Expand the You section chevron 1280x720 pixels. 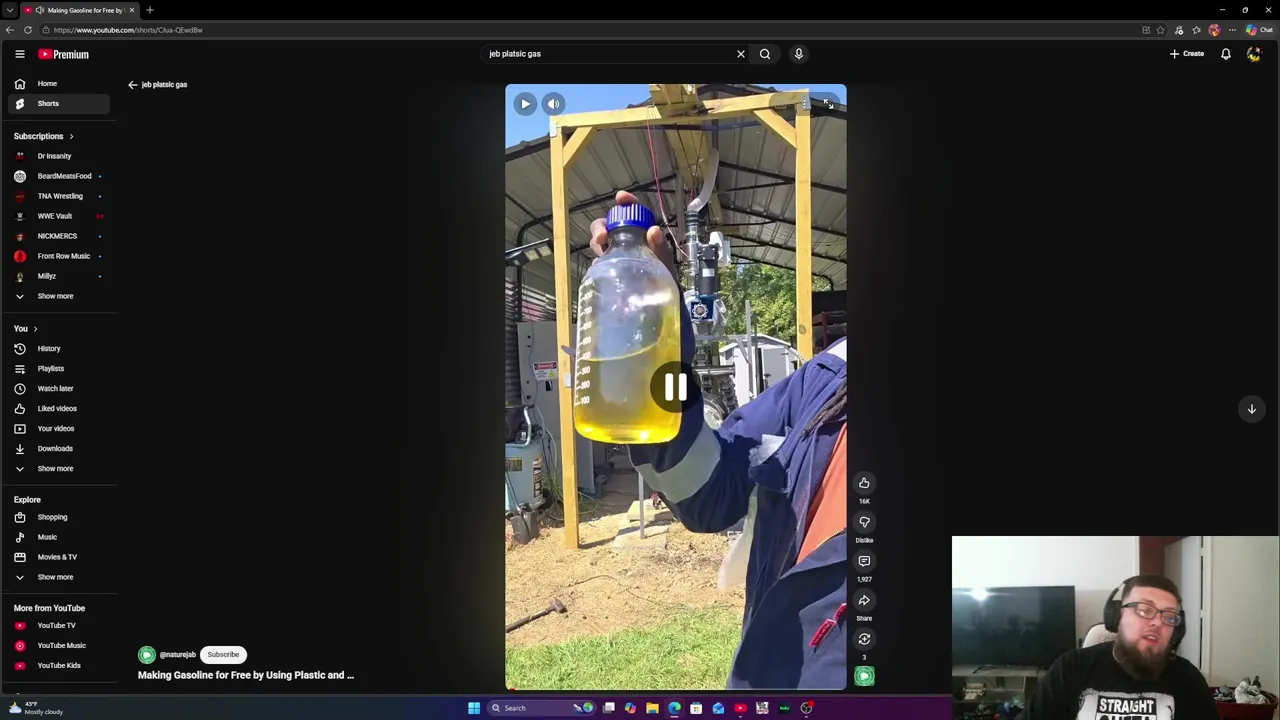(35, 329)
